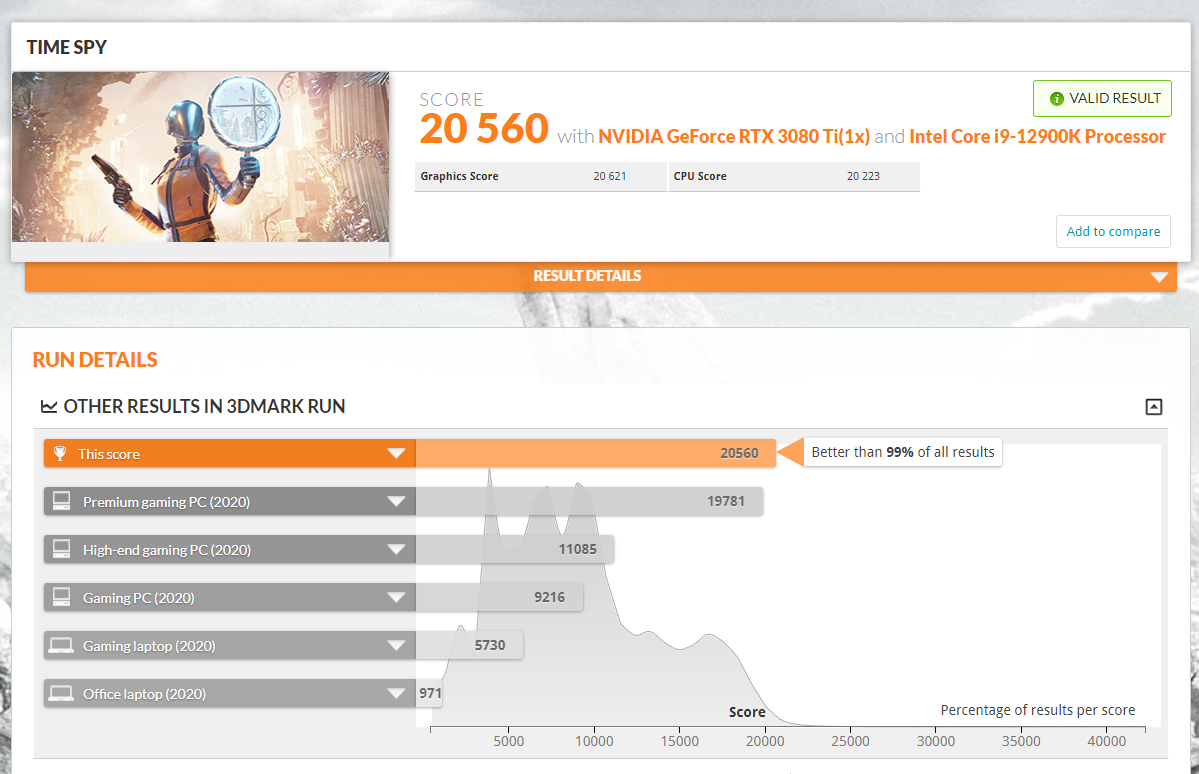Click the chart icon beside Other Results heading
The width and height of the screenshot is (1199, 774).
pos(48,406)
